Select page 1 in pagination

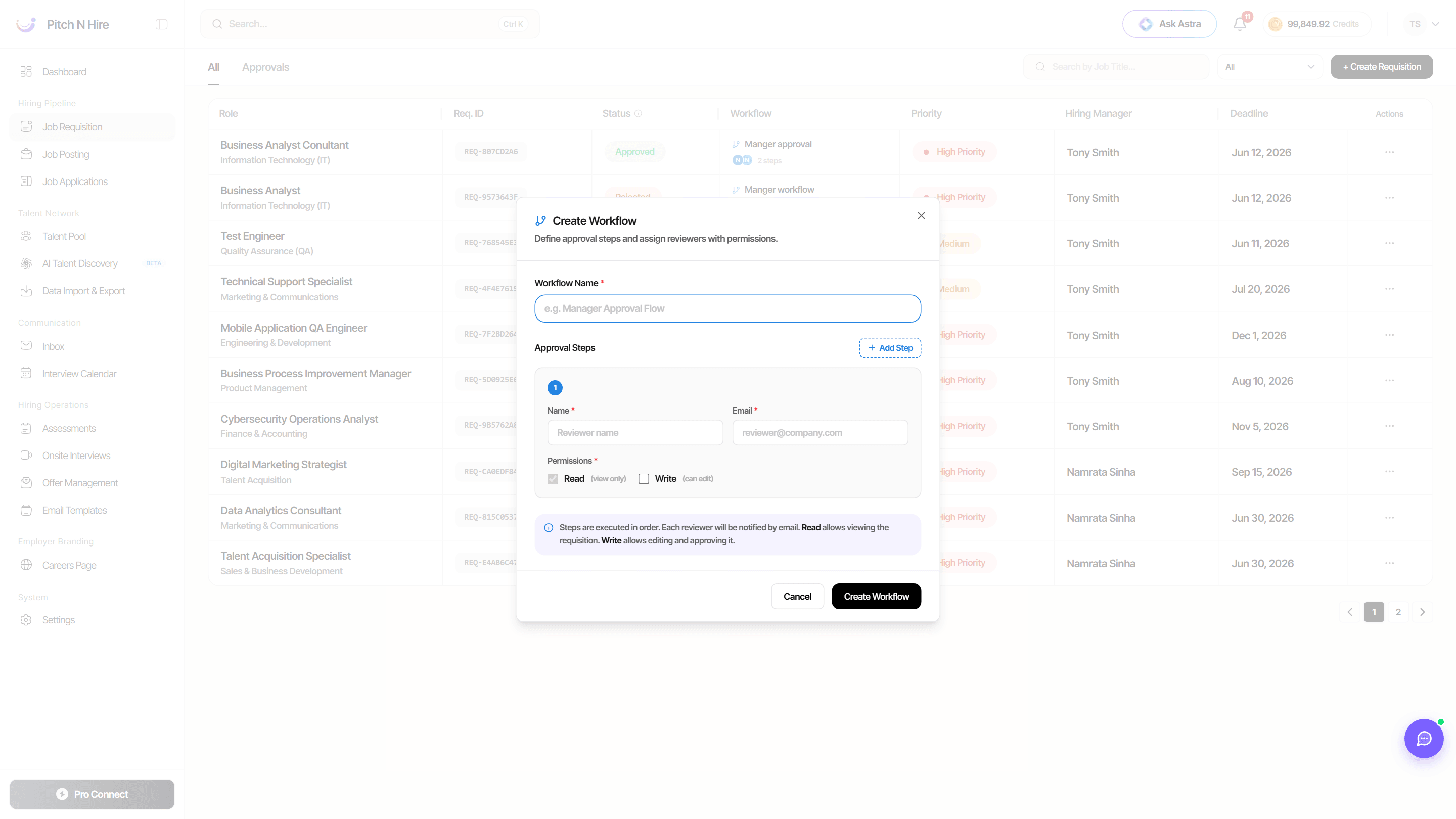[x=1374, y=612]
